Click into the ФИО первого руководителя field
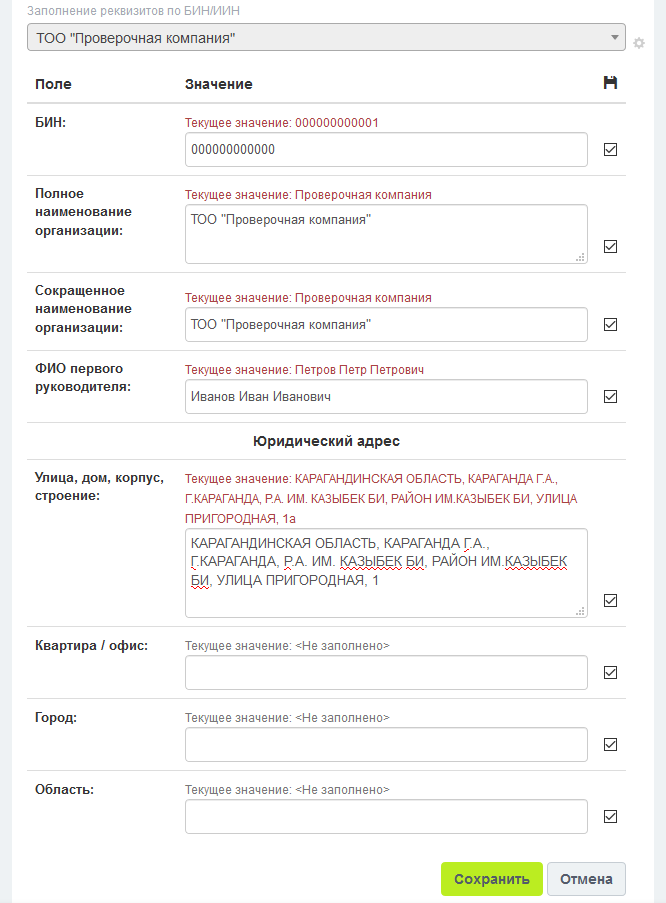 click(386, 397)
